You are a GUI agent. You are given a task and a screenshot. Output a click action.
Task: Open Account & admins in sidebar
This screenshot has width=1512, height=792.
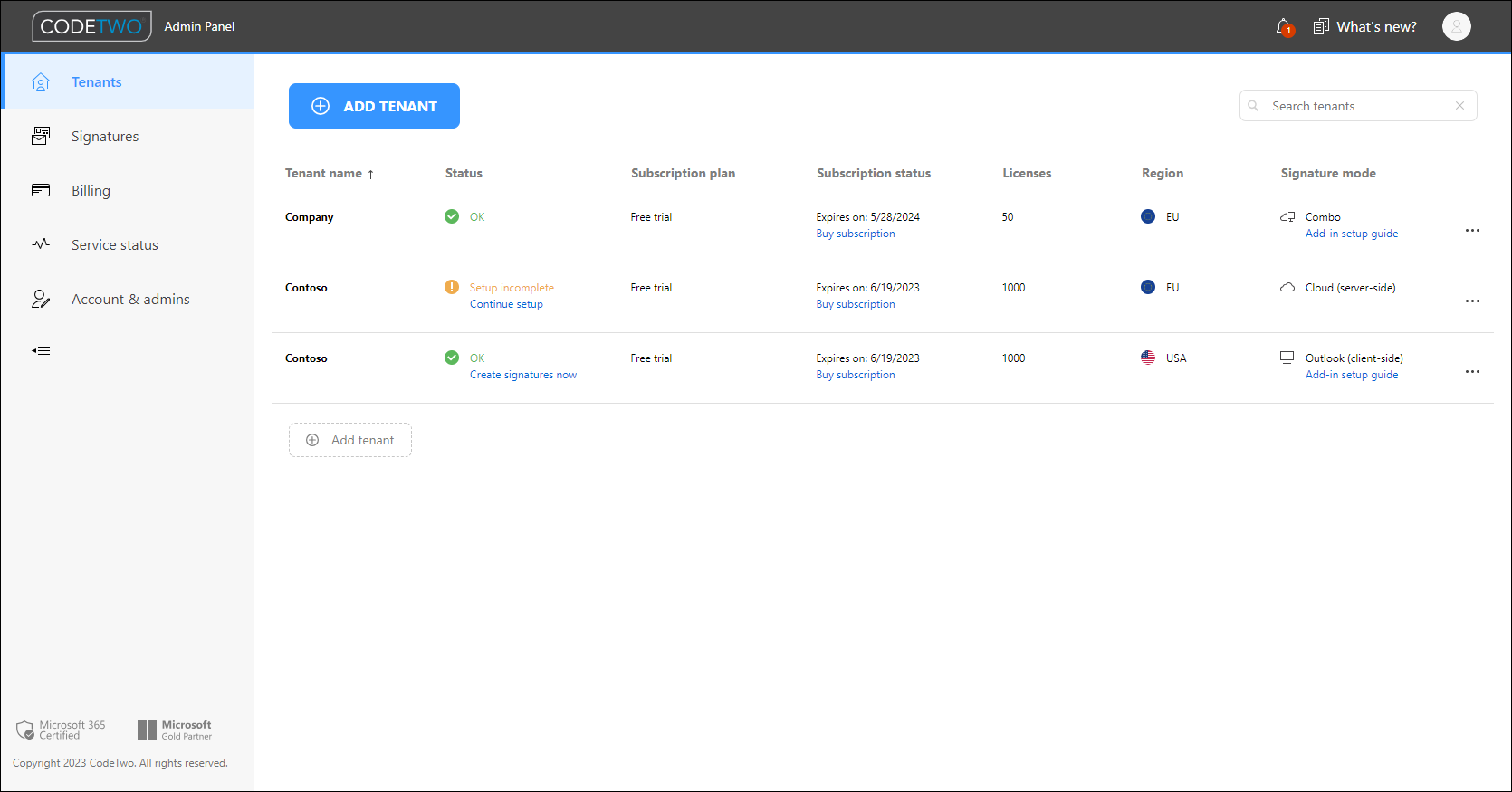coord(128,299)
